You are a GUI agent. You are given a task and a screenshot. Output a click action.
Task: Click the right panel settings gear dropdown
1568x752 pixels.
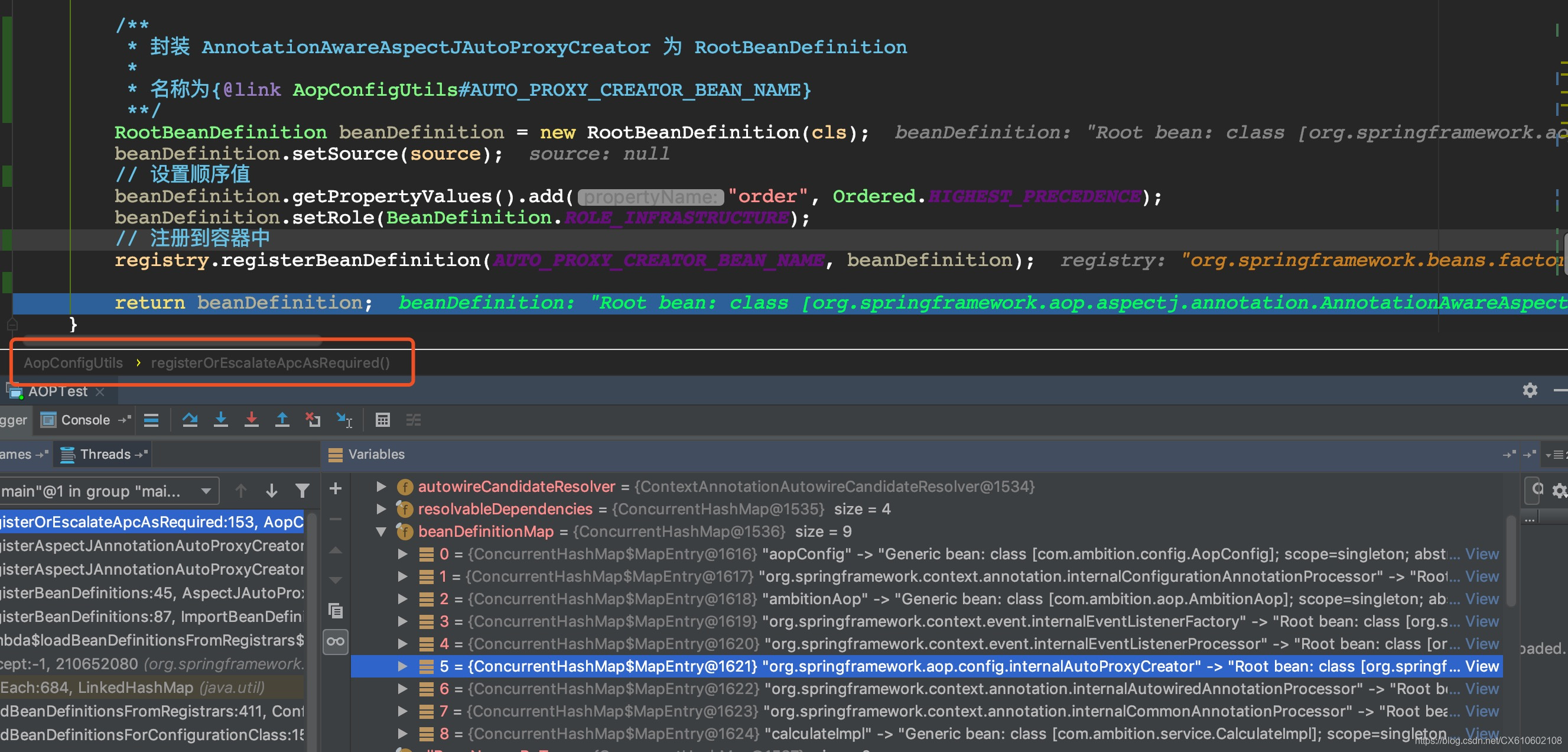(1559, 490)
